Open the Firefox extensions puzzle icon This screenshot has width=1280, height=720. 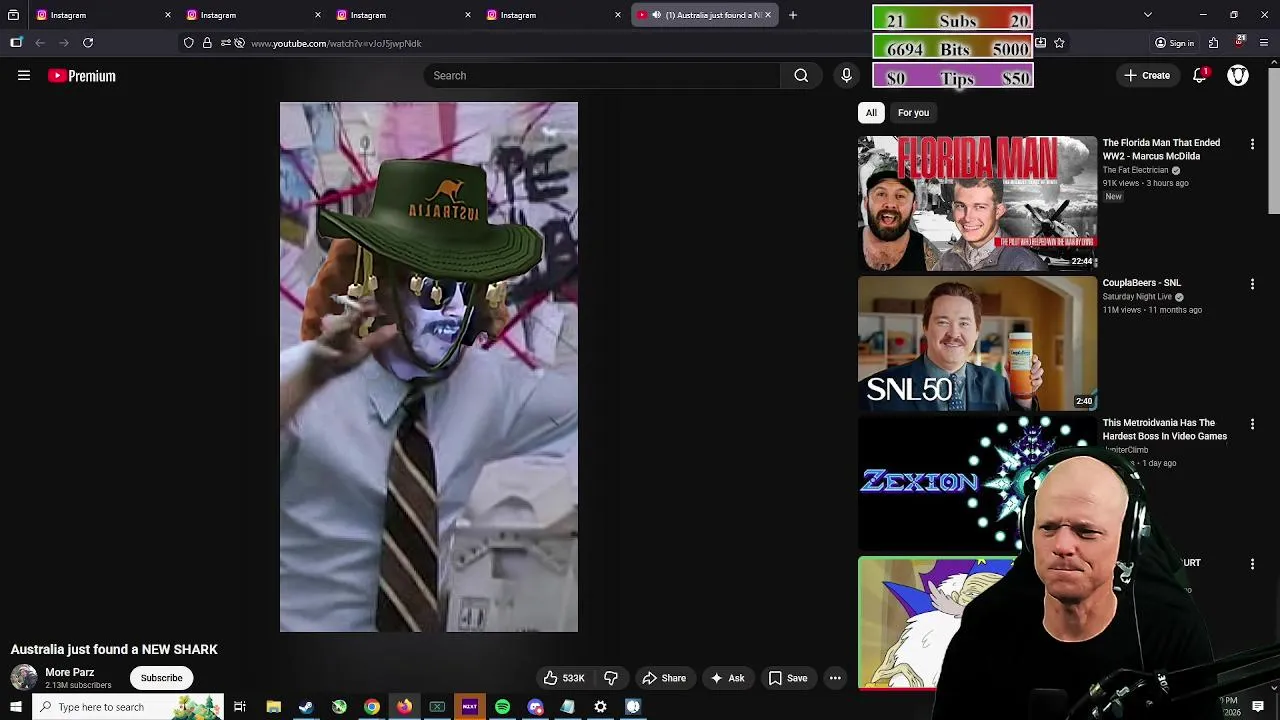tap(1213, 43)
